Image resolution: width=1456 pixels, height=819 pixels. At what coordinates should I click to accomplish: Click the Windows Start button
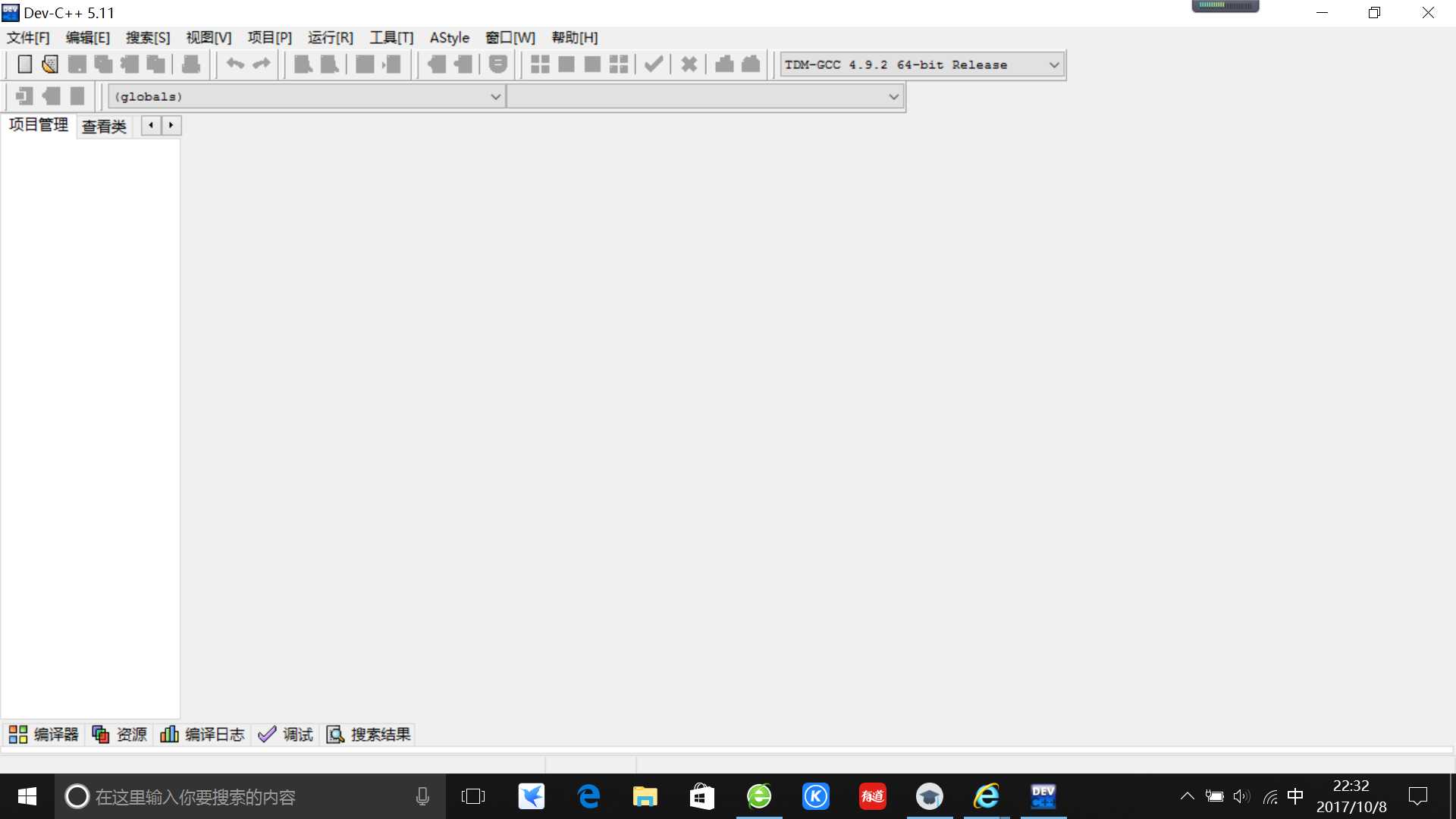pyautogui.click(x=27, y=796)
